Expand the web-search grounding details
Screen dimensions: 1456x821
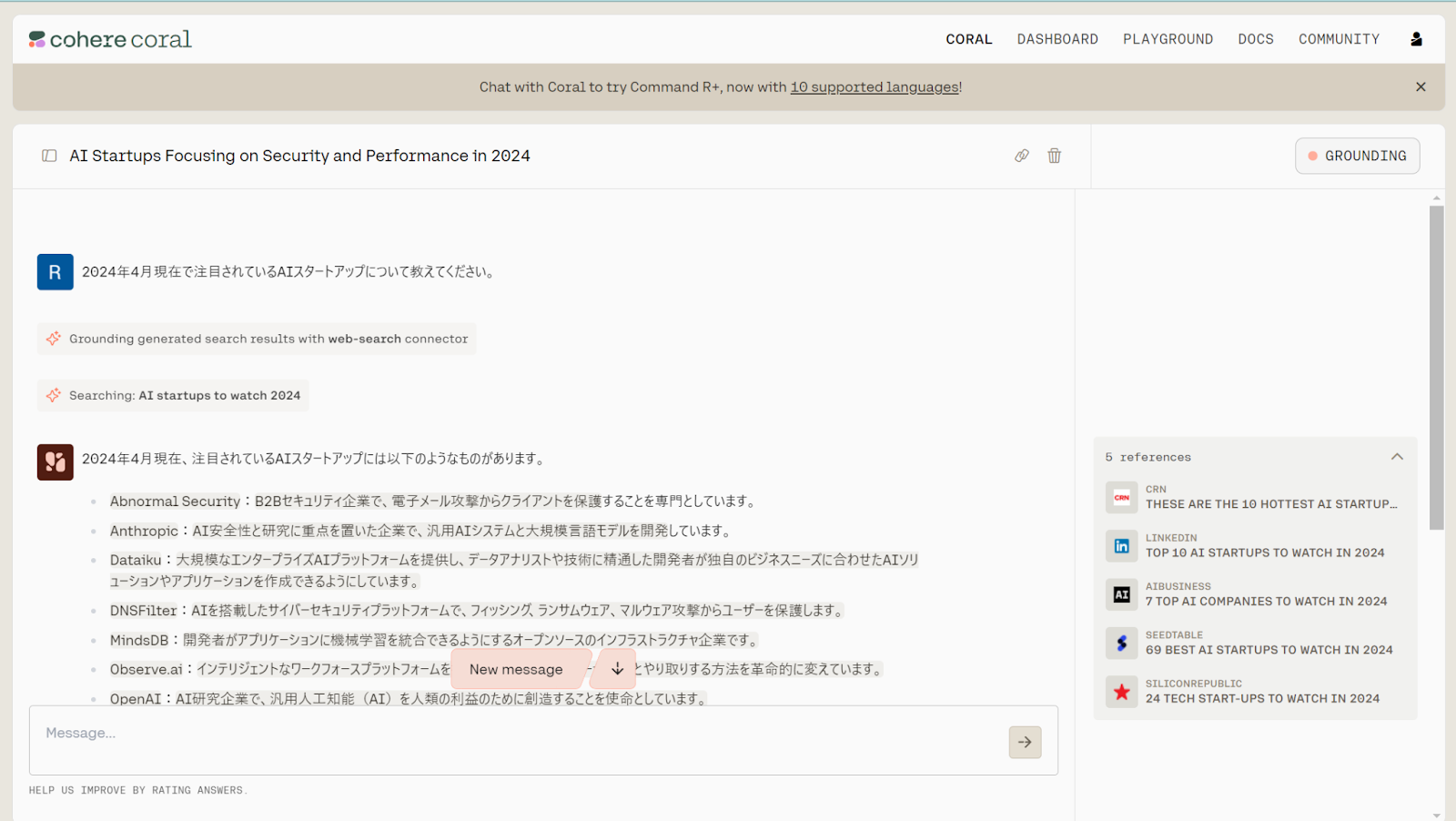point(256,339)
